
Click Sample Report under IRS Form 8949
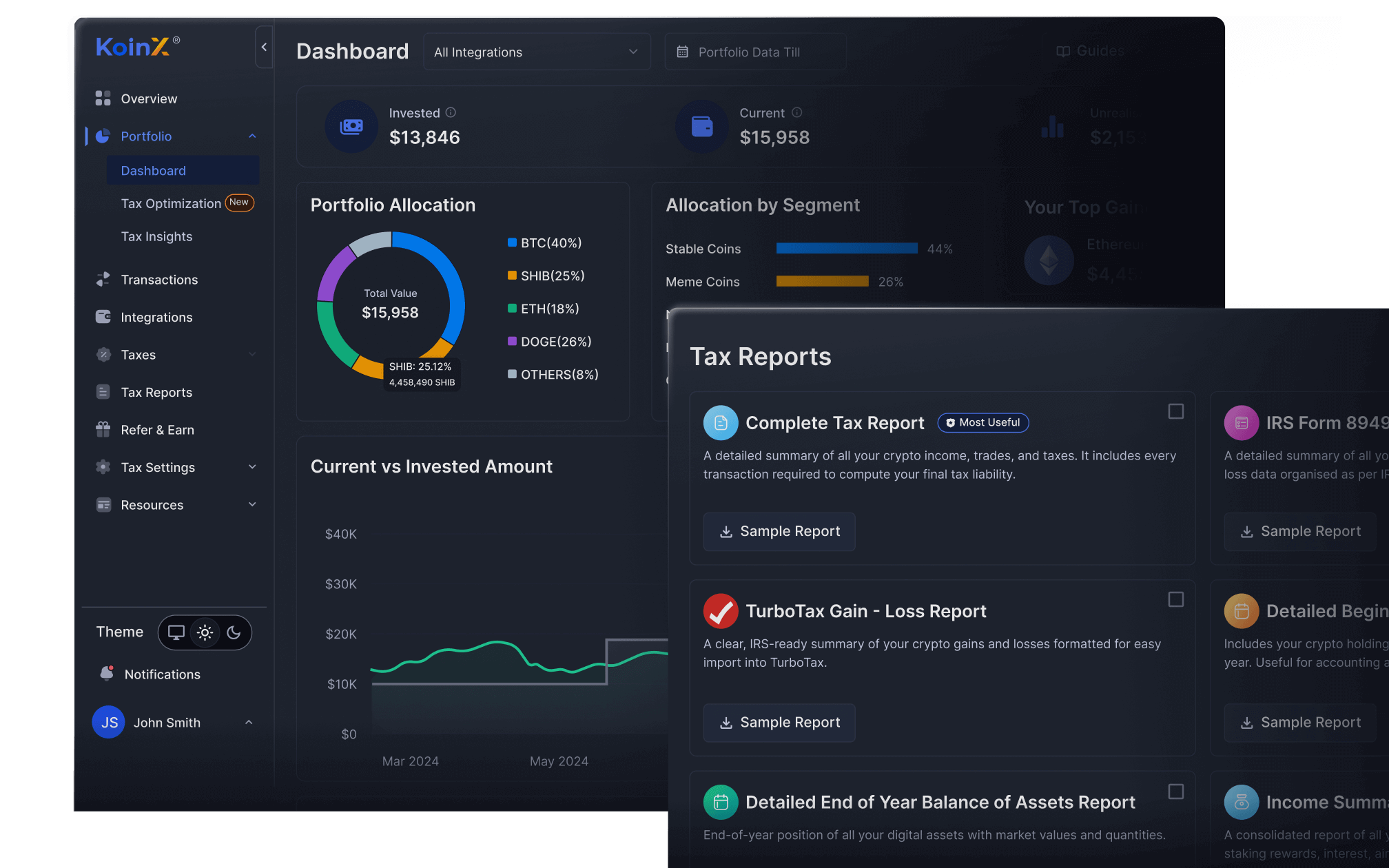(1299, 531)
